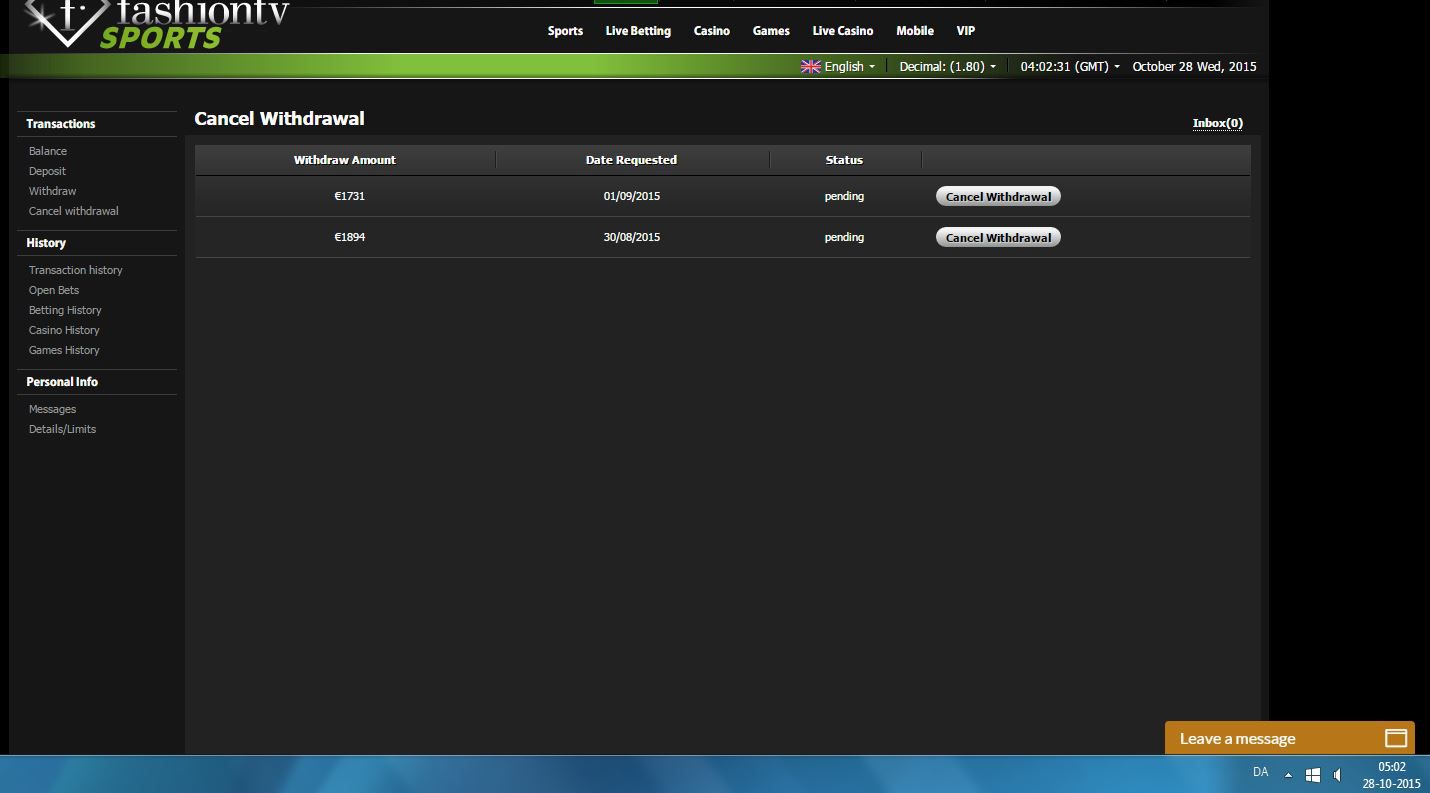Go to the Mobile page
This screenshot has height=793, width=1430.
(x=915, y=31)
